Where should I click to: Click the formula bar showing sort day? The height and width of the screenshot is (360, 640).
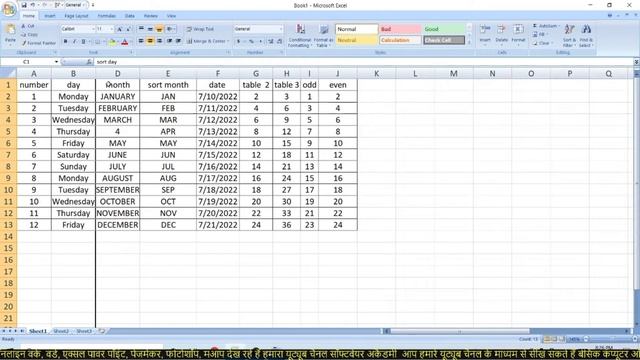click(x=363, y=62)
